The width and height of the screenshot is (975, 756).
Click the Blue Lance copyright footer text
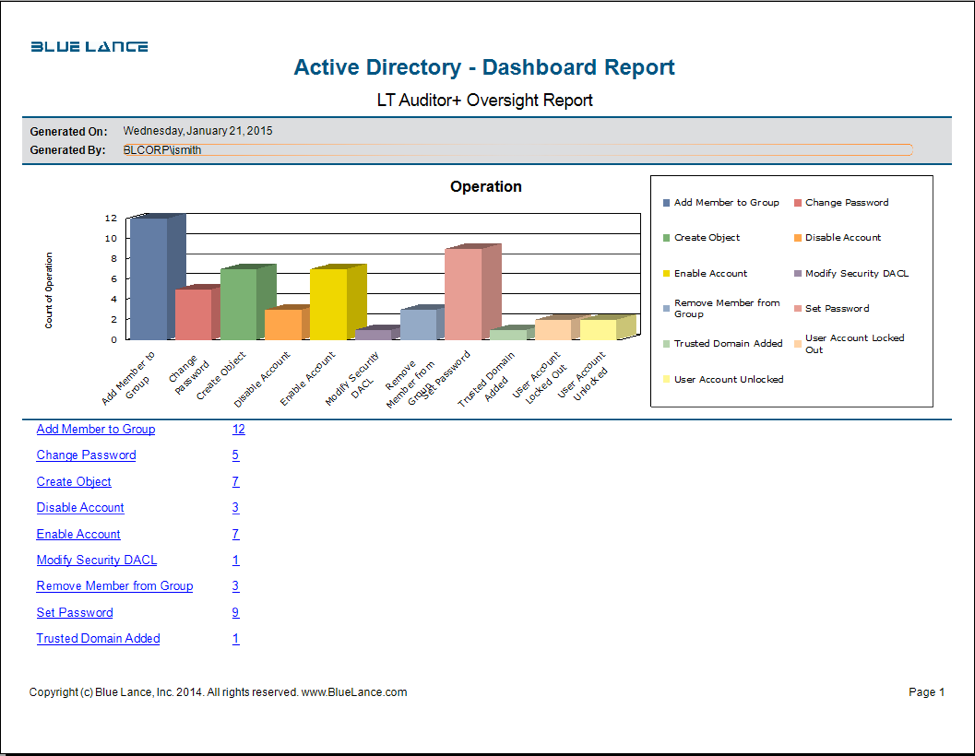pyautogui.click(x=218, y=692)
